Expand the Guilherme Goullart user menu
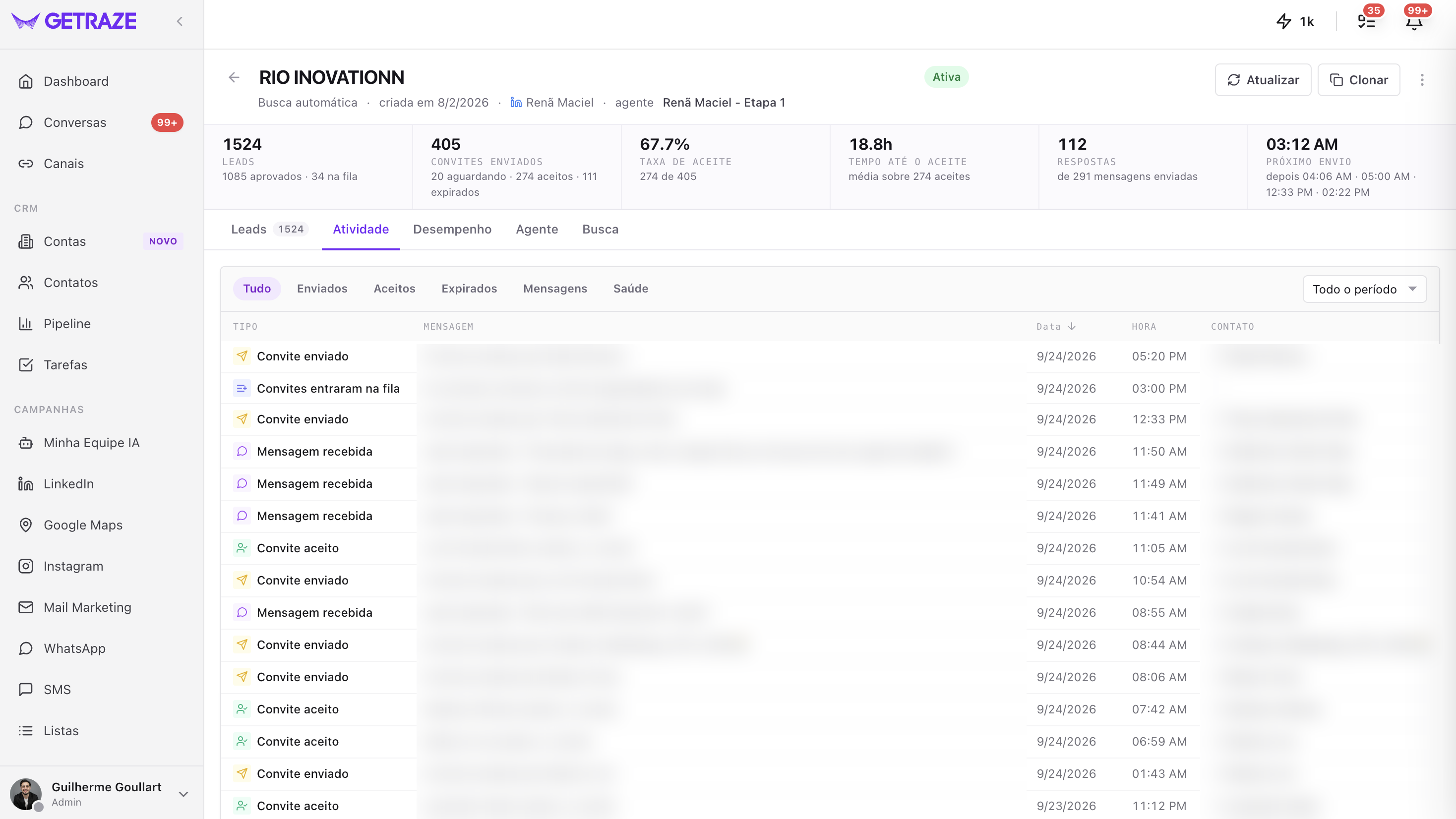 [183, 794]
